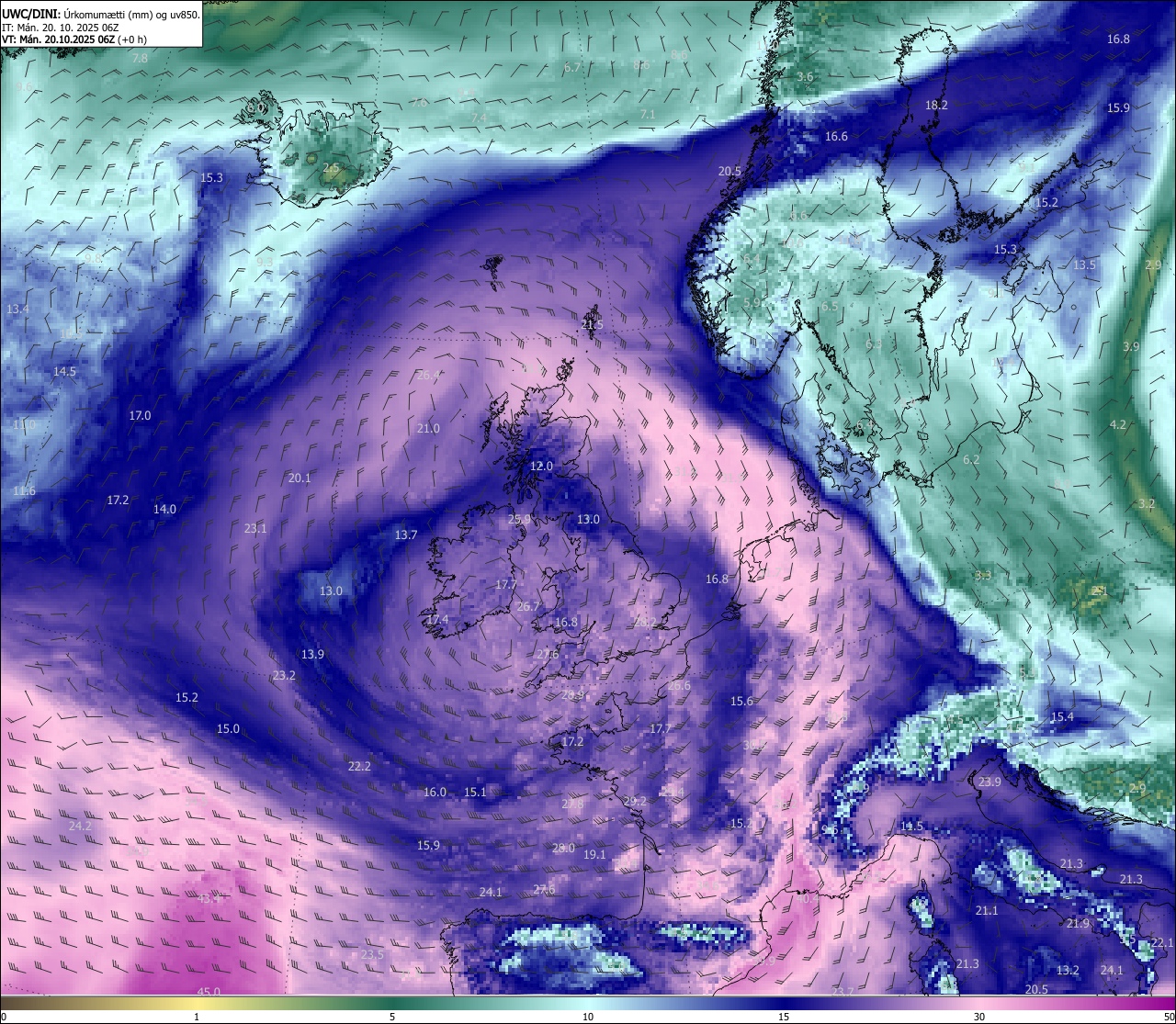Click the 1 label on the color scale

point(197,1017)
